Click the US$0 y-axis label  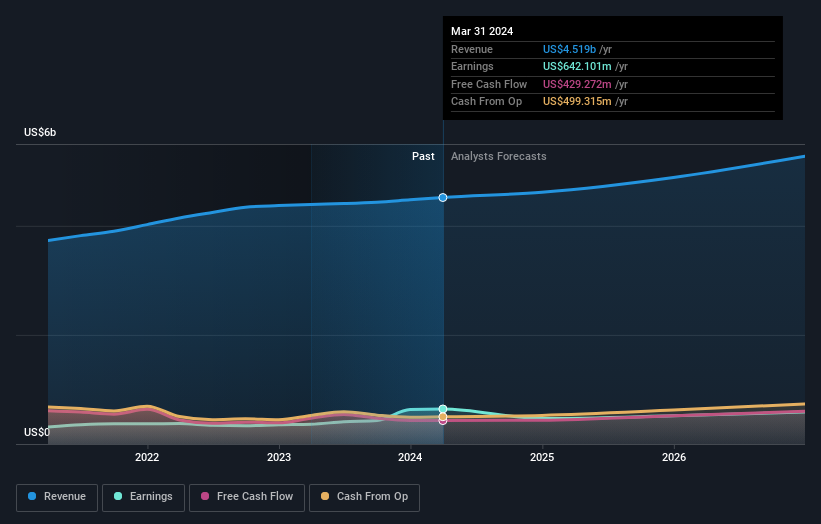[x=37, y=432]
